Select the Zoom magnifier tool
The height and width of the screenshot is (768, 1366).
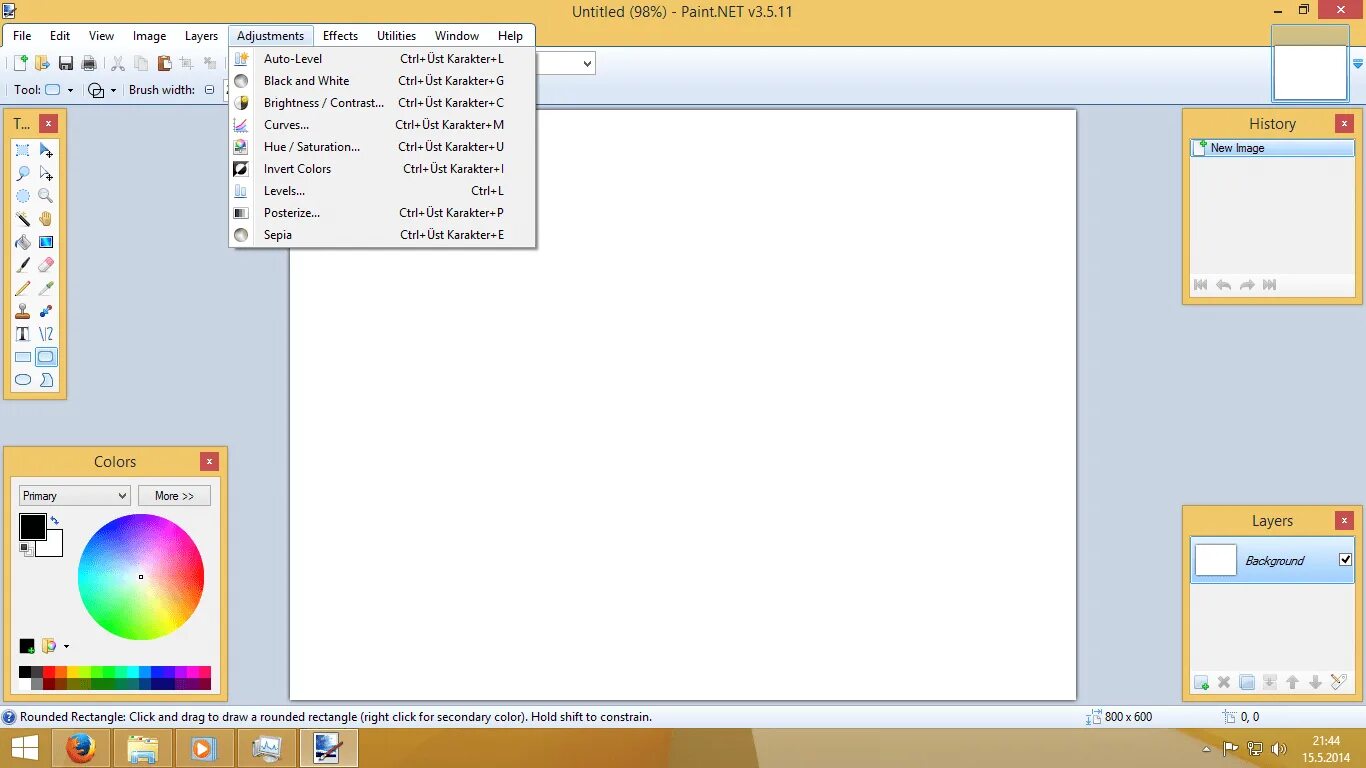tap(46, 196)
